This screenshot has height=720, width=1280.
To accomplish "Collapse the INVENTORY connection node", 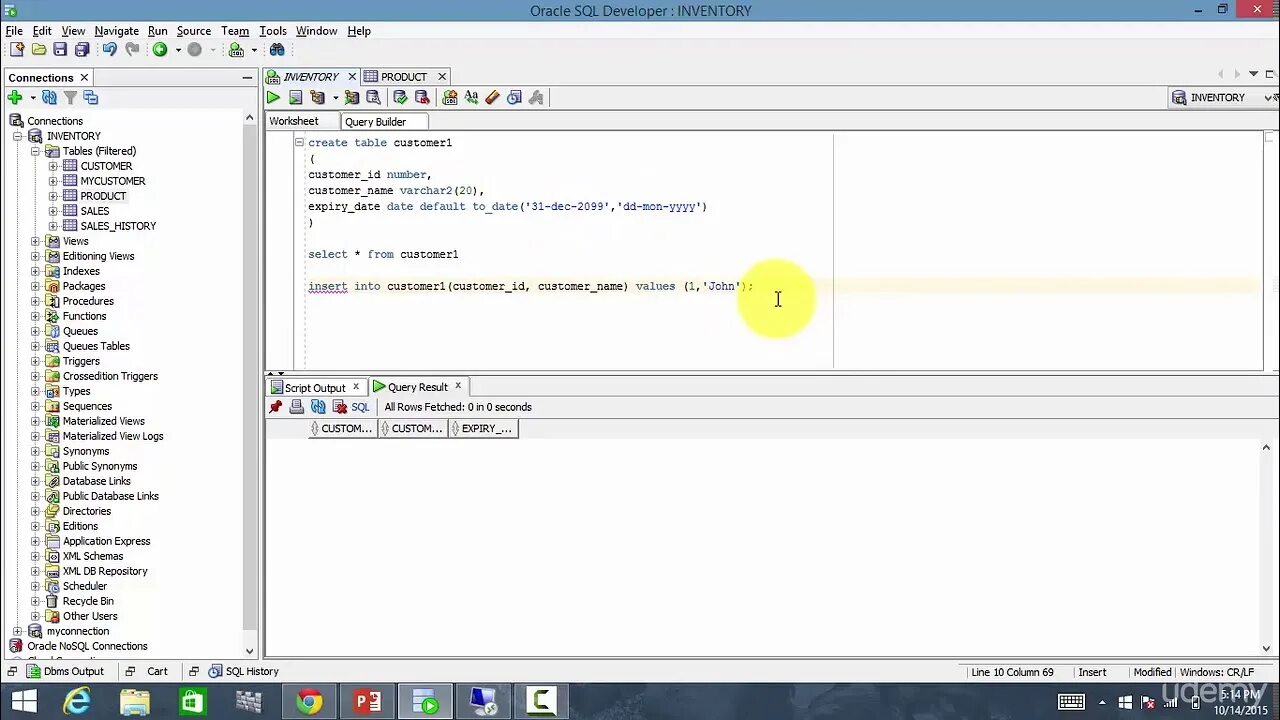I will pos(18,136).
